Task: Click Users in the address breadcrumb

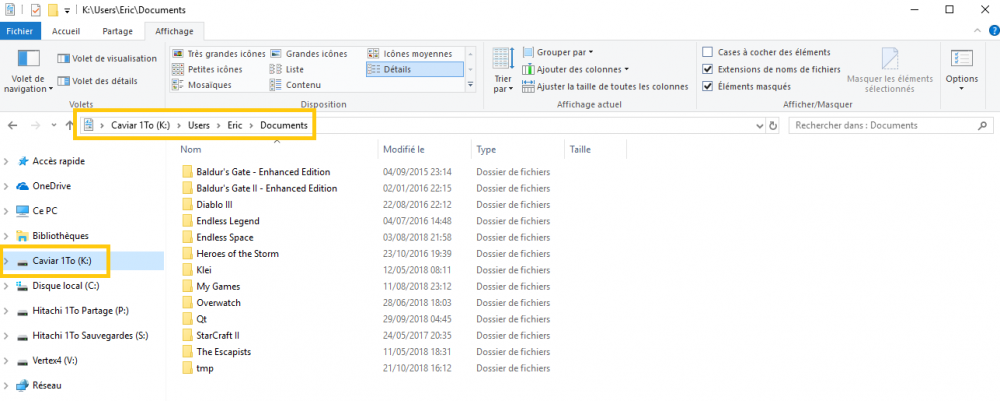Action: point(198,126)
